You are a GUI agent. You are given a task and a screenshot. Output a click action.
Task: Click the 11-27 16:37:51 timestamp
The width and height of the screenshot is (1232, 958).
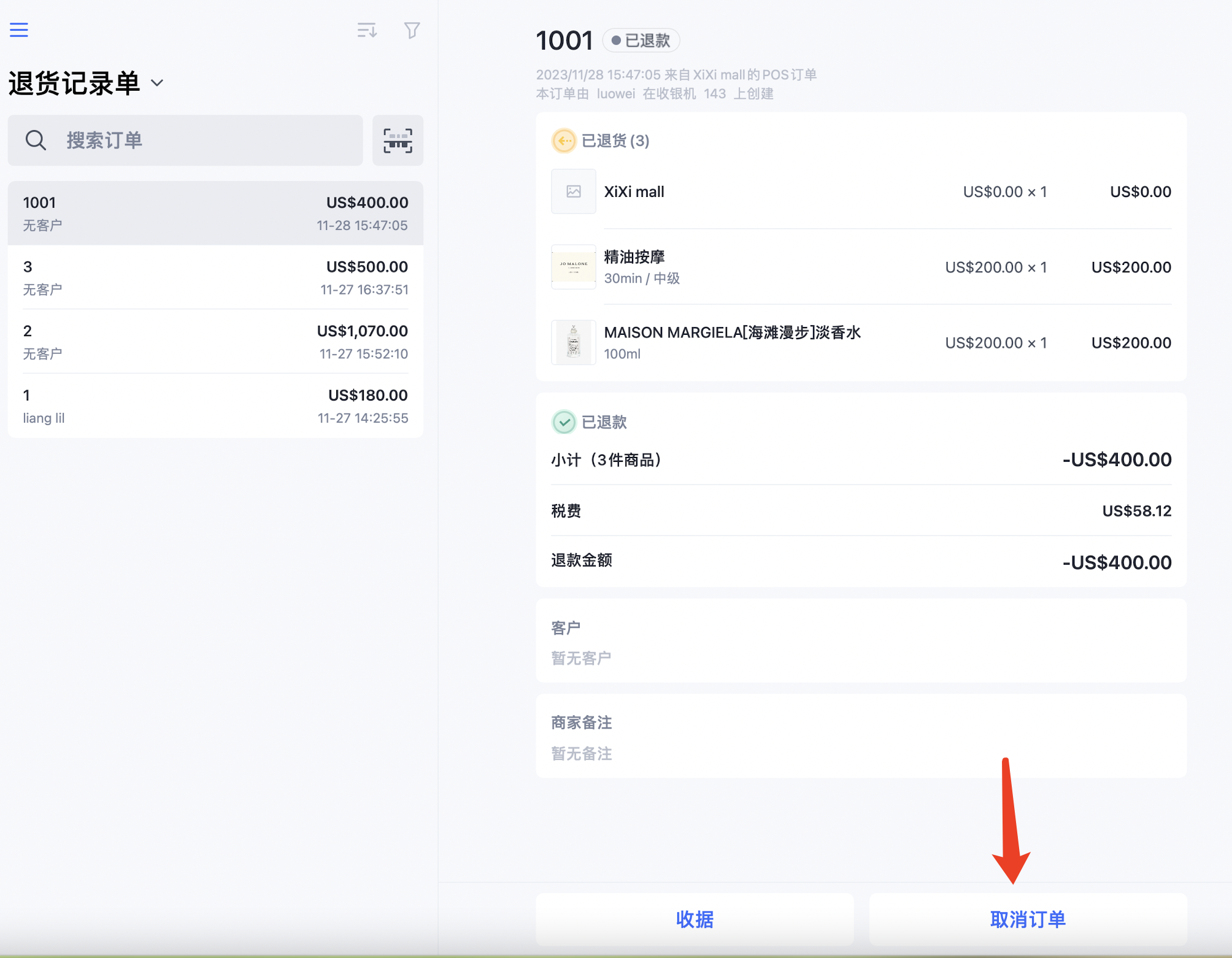364,289
